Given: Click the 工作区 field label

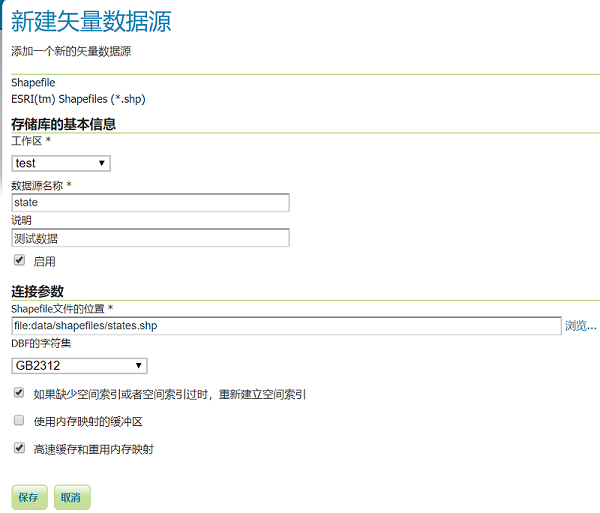Looking at the screenshot, I should point(28,142).
